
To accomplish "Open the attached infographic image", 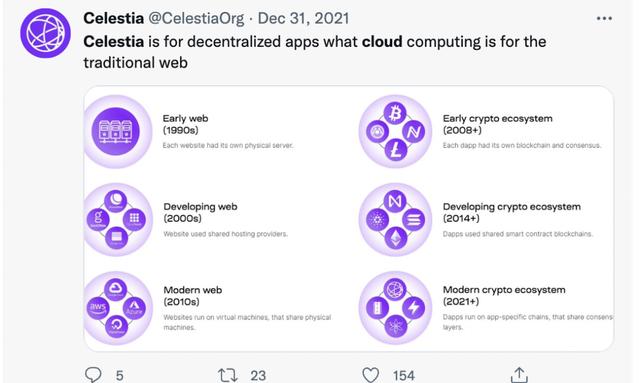I will (349, 218).
